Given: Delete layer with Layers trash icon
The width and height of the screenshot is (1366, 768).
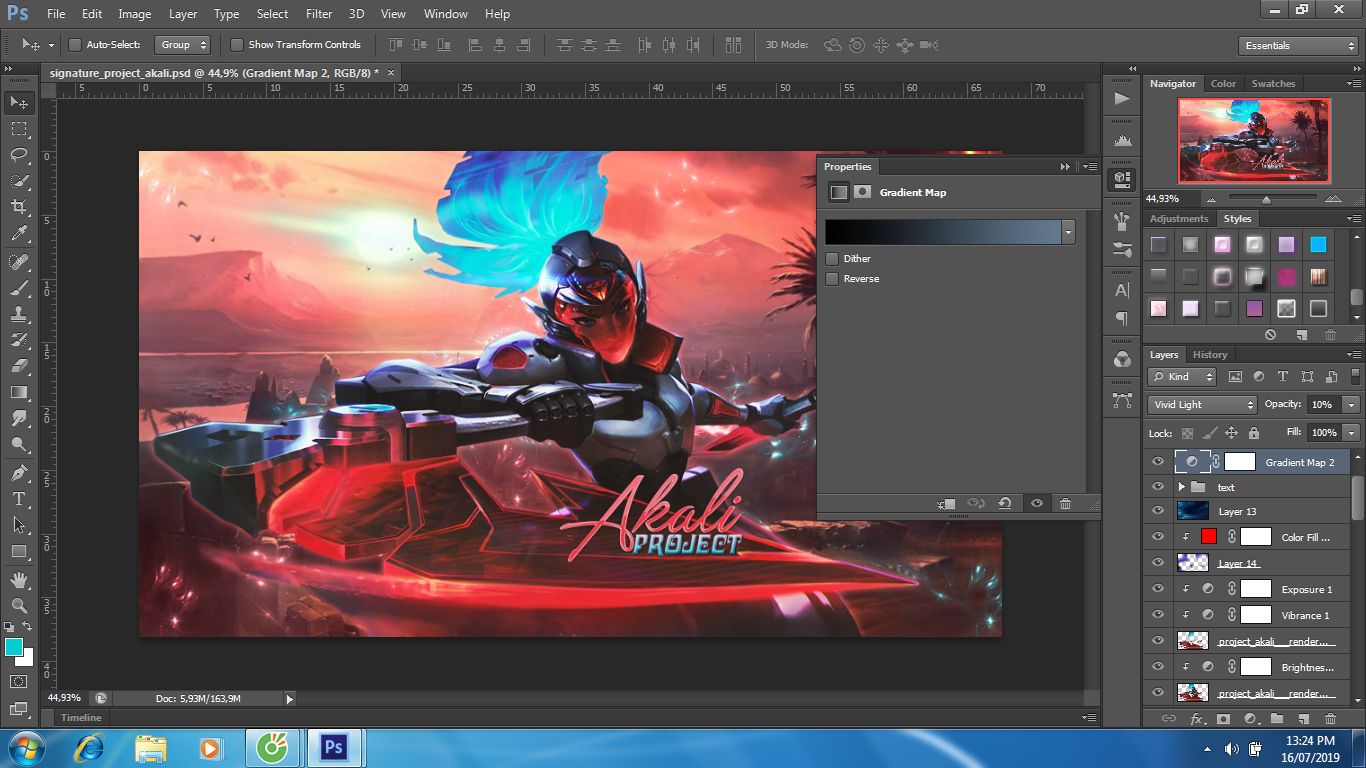Looking at the screenshot, I should click(x=1330, y=718).
